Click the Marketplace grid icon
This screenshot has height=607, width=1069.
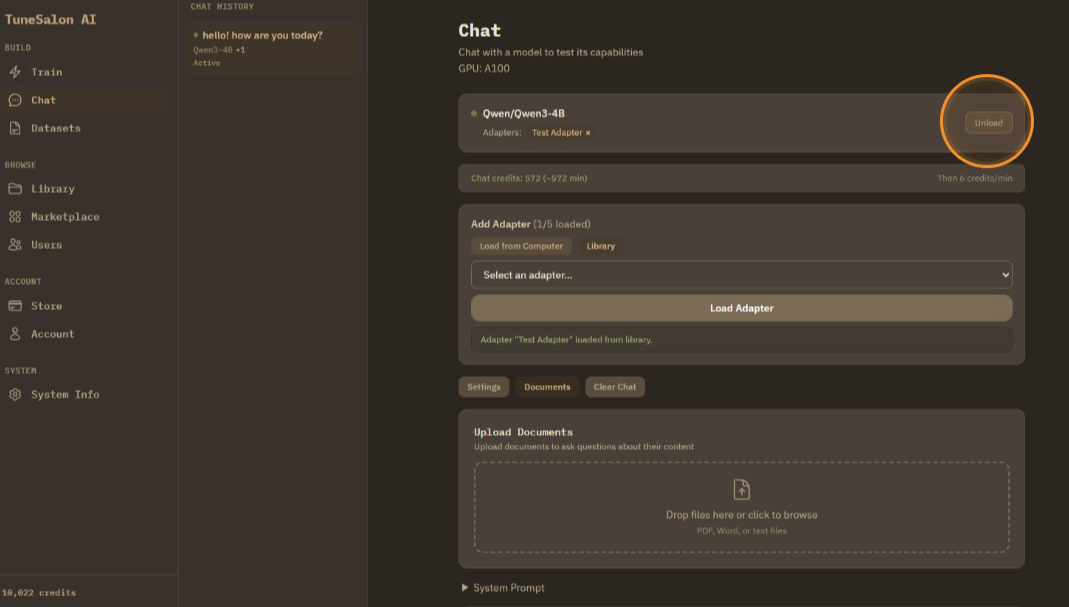[15, 217]
